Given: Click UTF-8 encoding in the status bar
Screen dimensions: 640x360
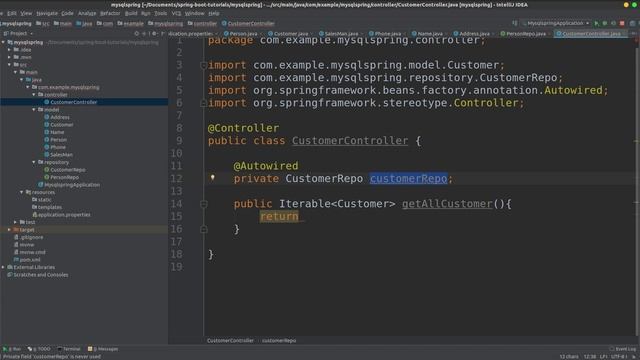Looking at the screenshot, I should (x=618, y=357).
